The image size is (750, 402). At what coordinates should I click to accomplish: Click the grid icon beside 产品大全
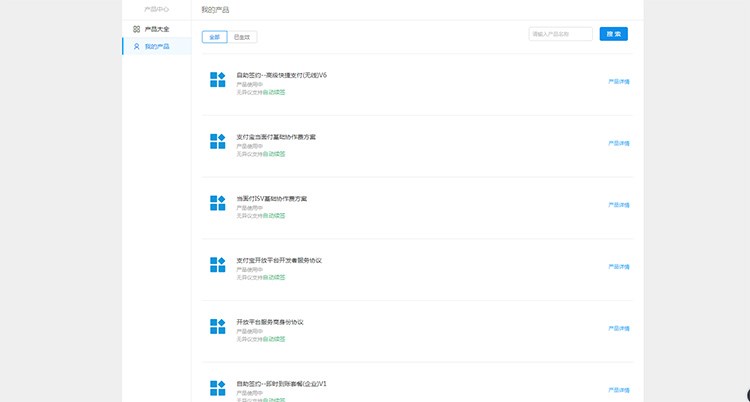click(x=136, y=29)
